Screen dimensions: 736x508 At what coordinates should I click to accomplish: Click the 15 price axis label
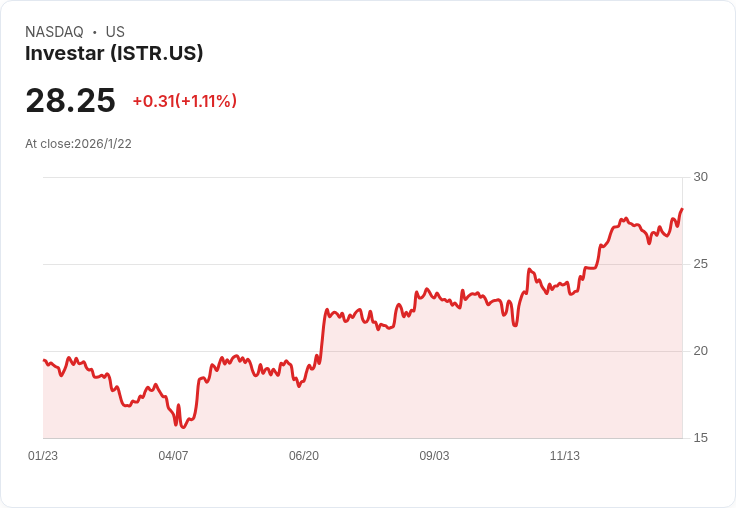click(700, 438)
